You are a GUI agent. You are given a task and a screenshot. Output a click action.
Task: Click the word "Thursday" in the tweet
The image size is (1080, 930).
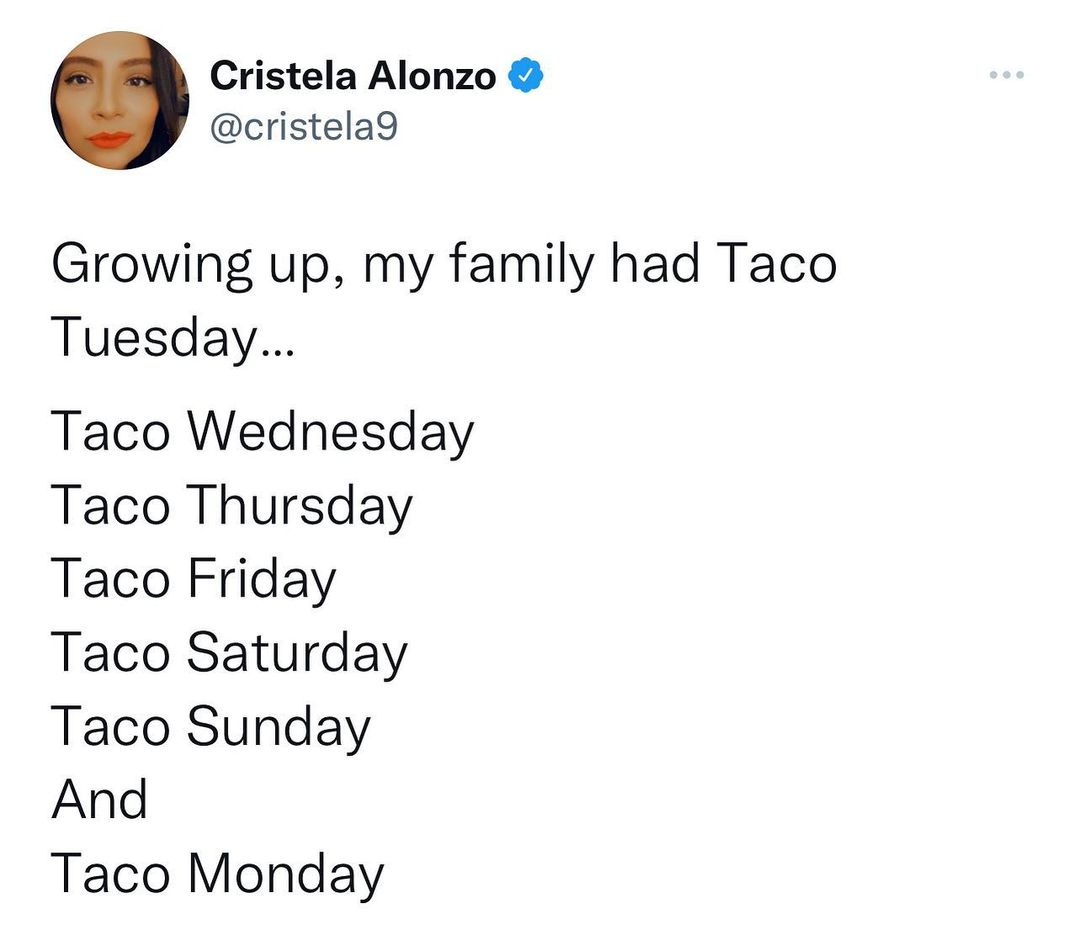point(299,506)
